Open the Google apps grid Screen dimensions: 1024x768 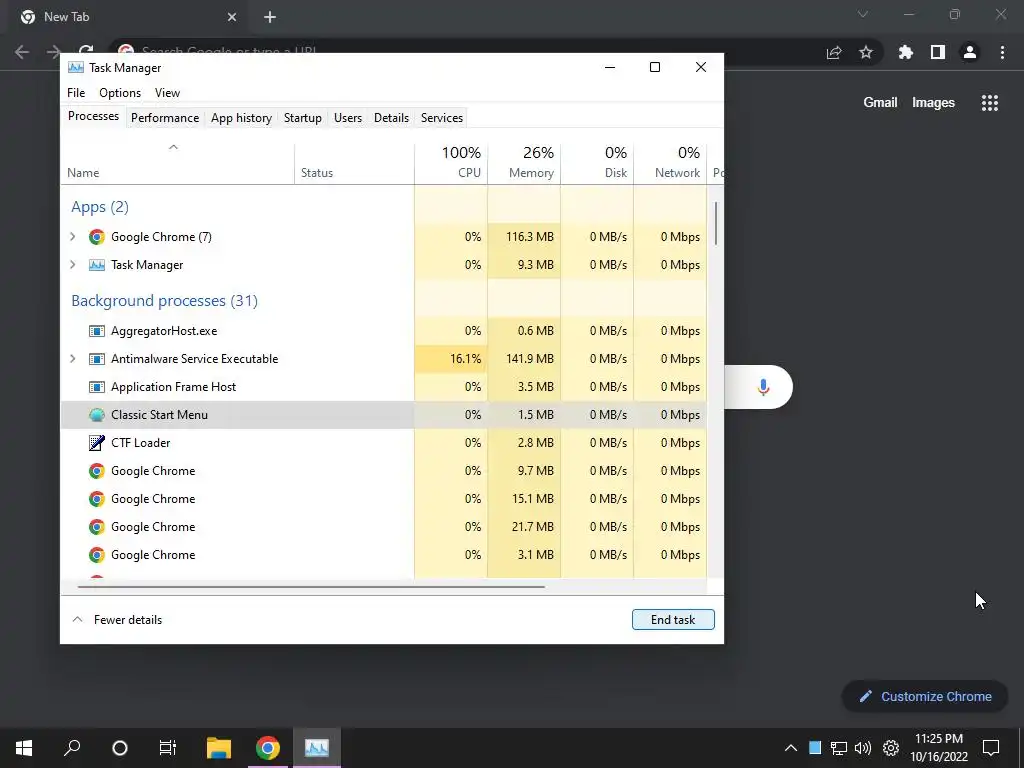tap(990, 103)
